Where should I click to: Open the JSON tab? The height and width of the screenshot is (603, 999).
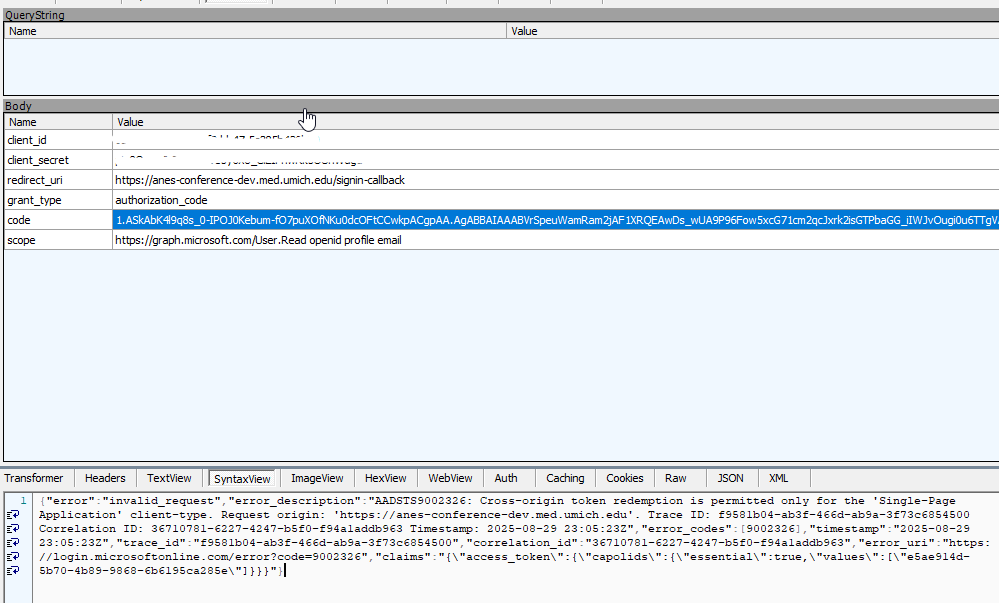(x=731, y=478)
